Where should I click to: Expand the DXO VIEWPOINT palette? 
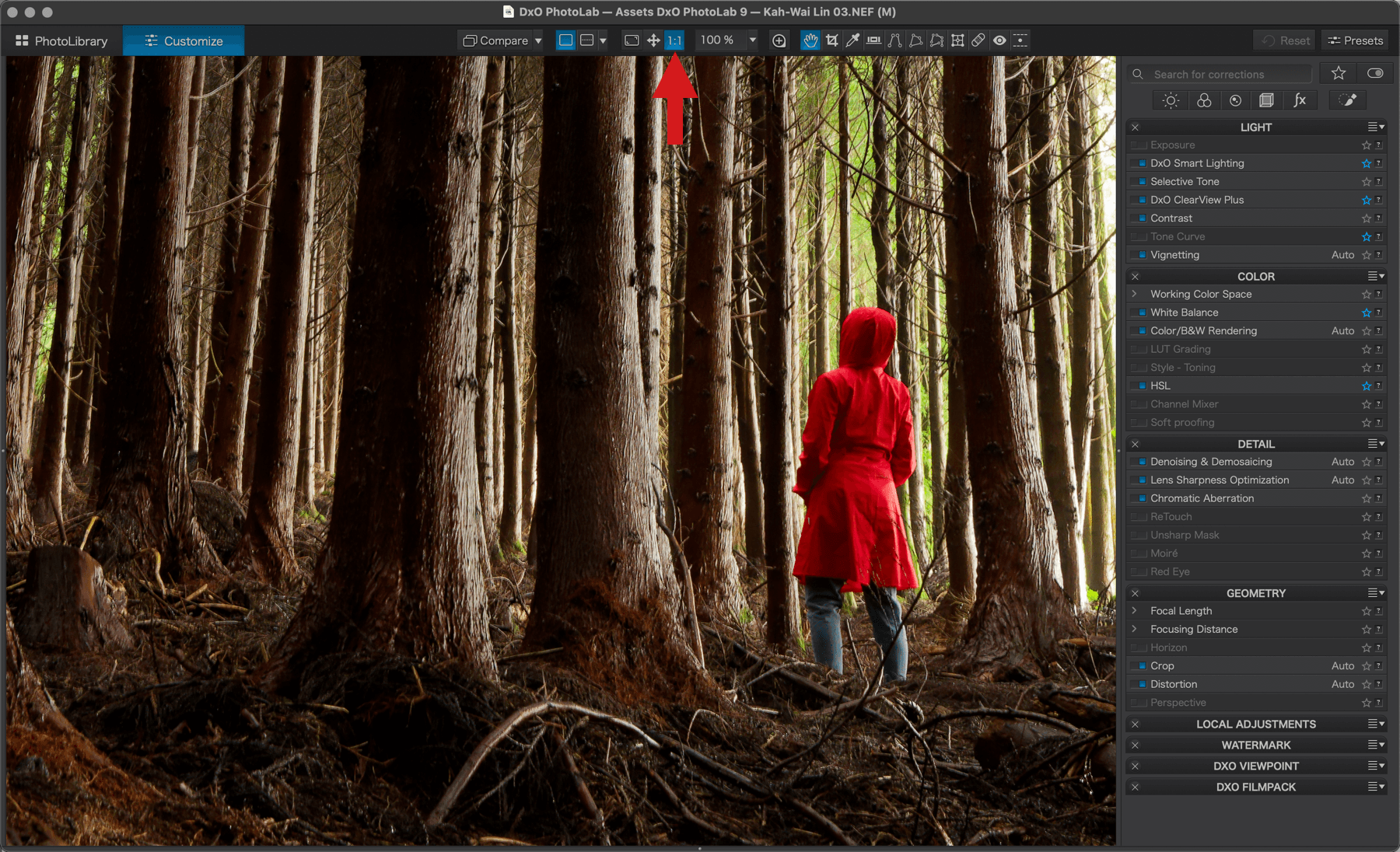(x=1255, y=766)
